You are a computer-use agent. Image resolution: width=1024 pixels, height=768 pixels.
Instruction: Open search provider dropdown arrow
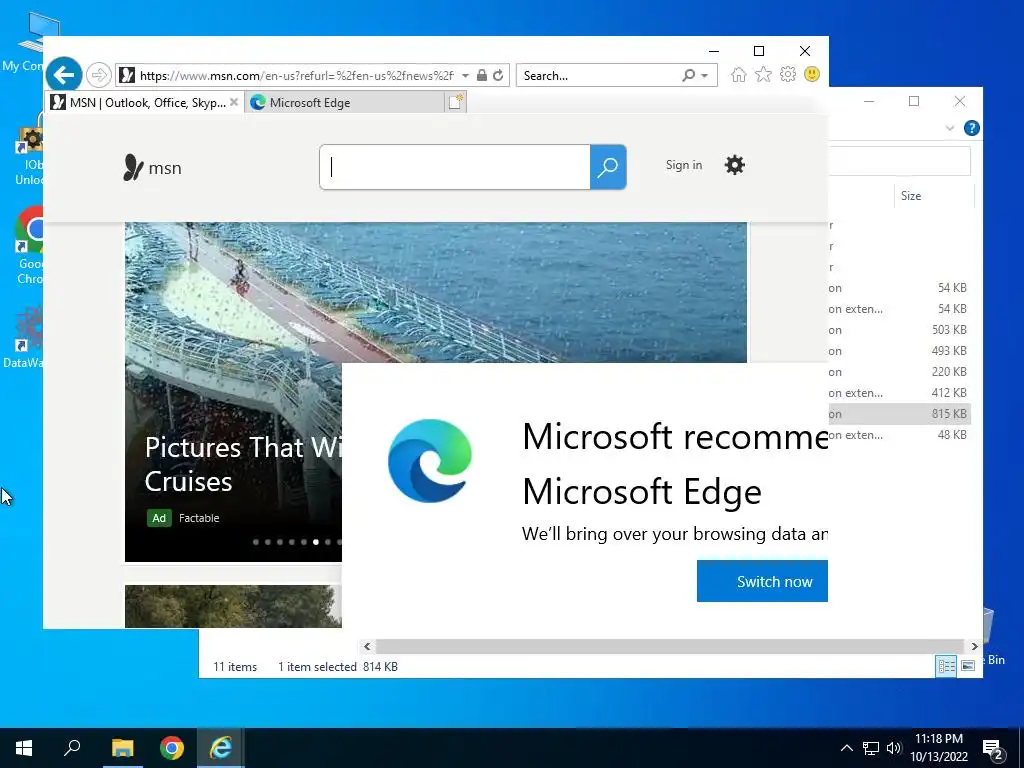[705, 76]
